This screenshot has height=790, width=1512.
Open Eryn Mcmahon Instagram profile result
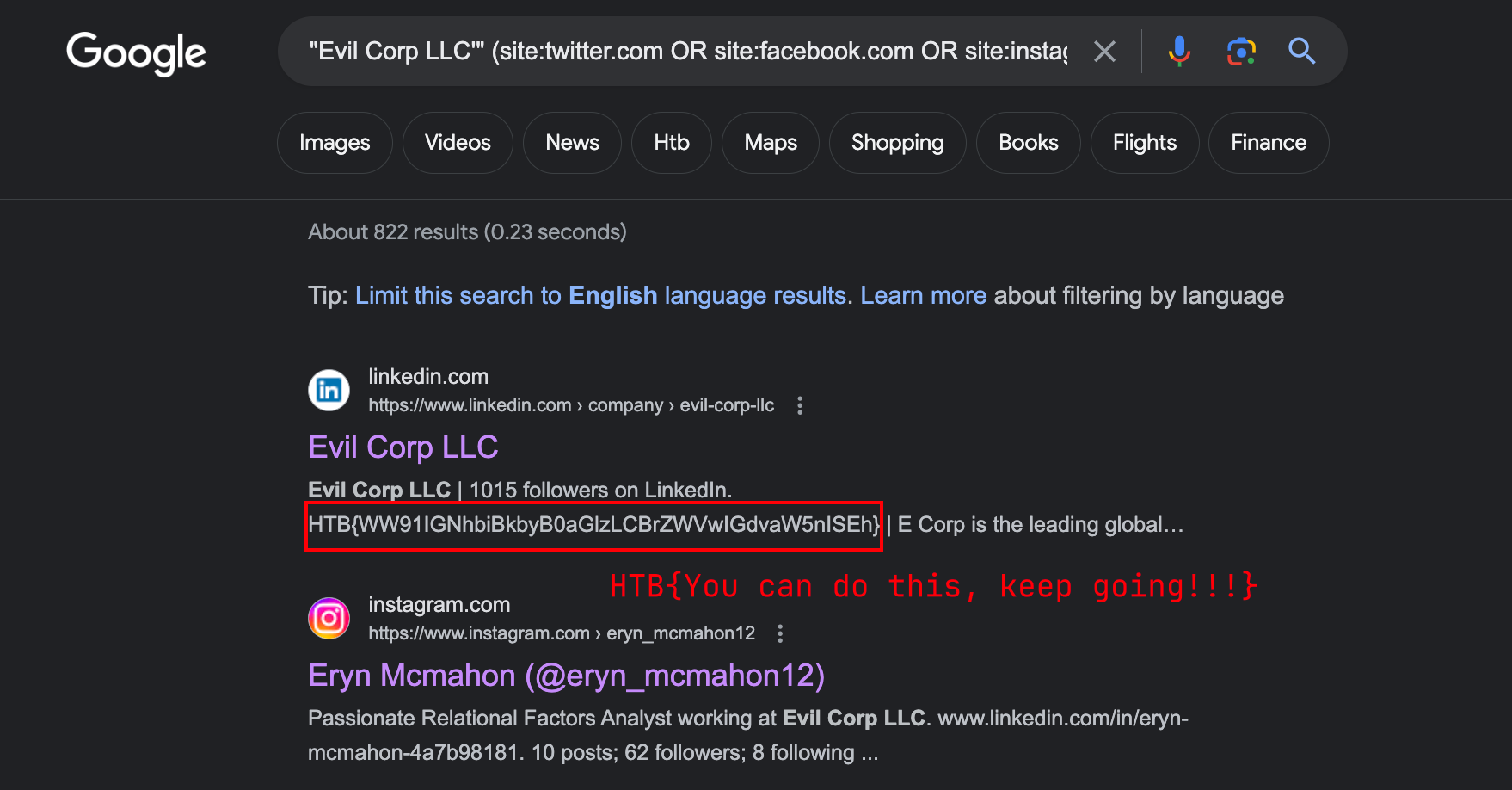tap(567, 676)
